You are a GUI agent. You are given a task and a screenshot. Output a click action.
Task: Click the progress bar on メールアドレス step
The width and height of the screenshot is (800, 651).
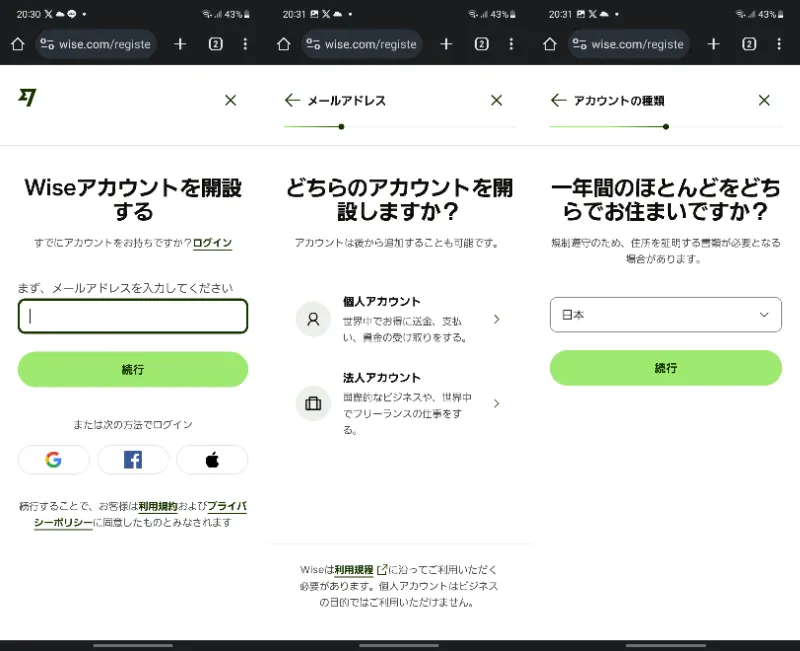400,127
